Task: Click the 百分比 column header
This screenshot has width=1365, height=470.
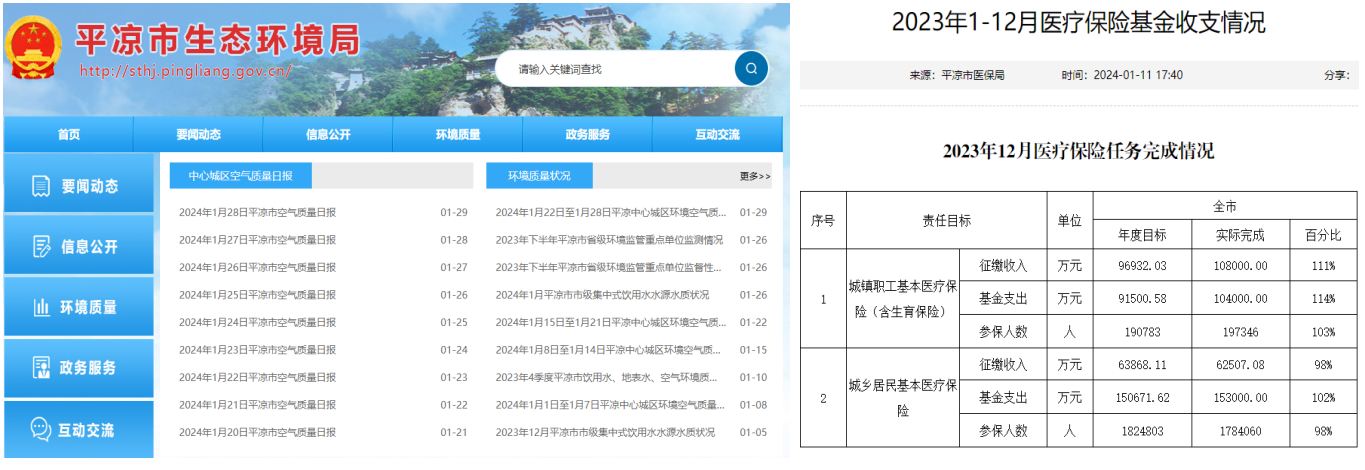Action: click(1323, 235)
